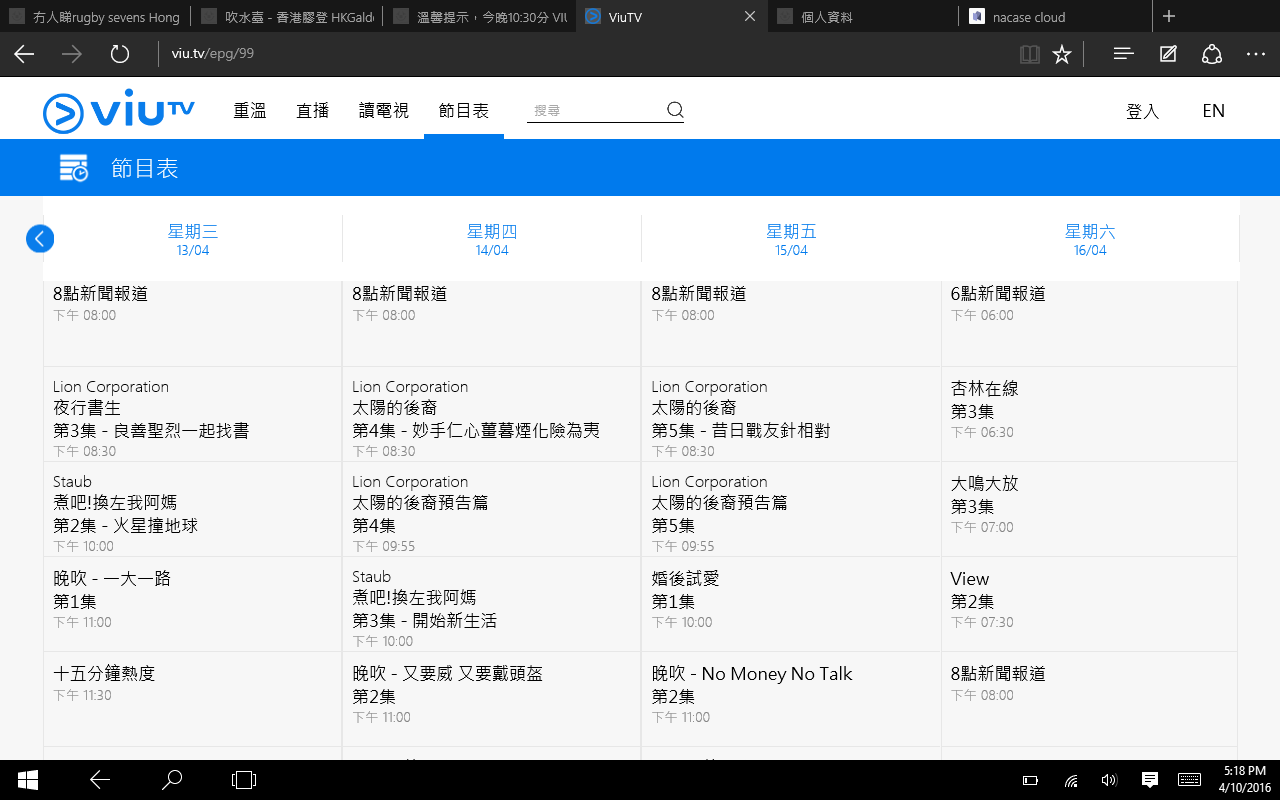Open 重溫 menu item
Viewport: 1280px width, 800px height.
tap(250, 111)
